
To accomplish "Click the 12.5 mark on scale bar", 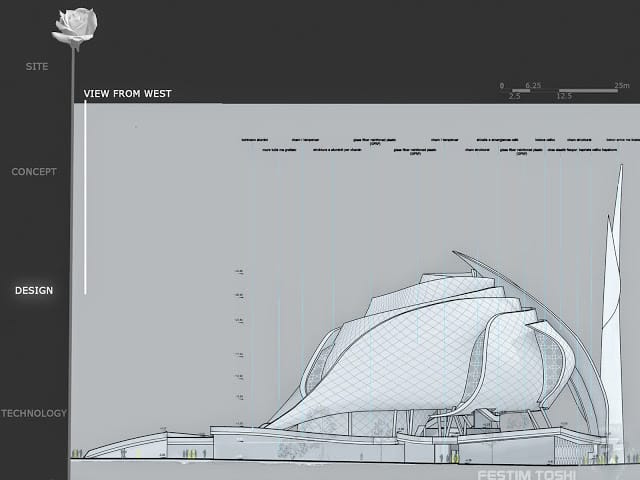I will click(x=564, y=96).
